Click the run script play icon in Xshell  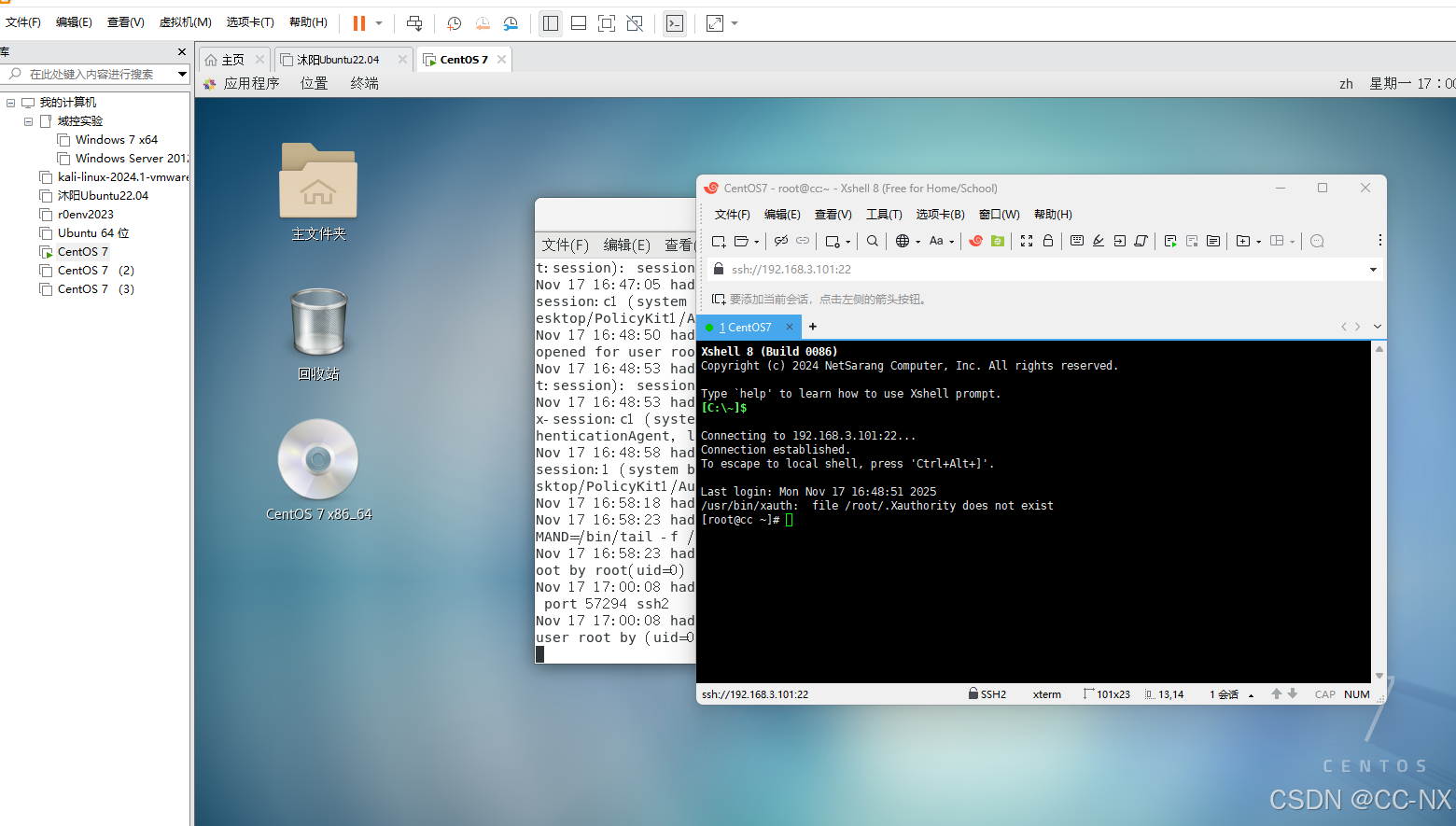pos(1170,241)
